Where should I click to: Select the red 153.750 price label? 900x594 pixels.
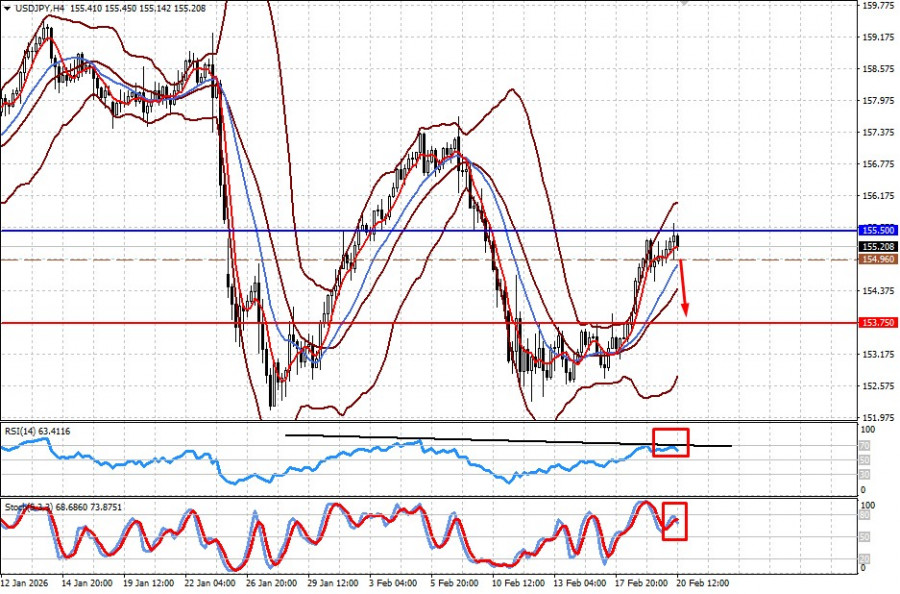click(x=876, y=323)
